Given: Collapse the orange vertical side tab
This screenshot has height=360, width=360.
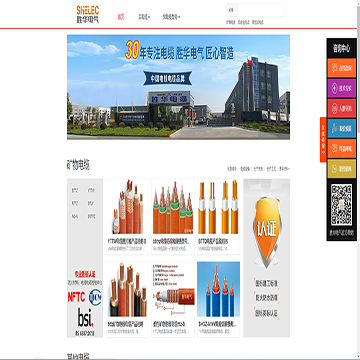Looking at the screenshot, I should [x=323, y=140].
